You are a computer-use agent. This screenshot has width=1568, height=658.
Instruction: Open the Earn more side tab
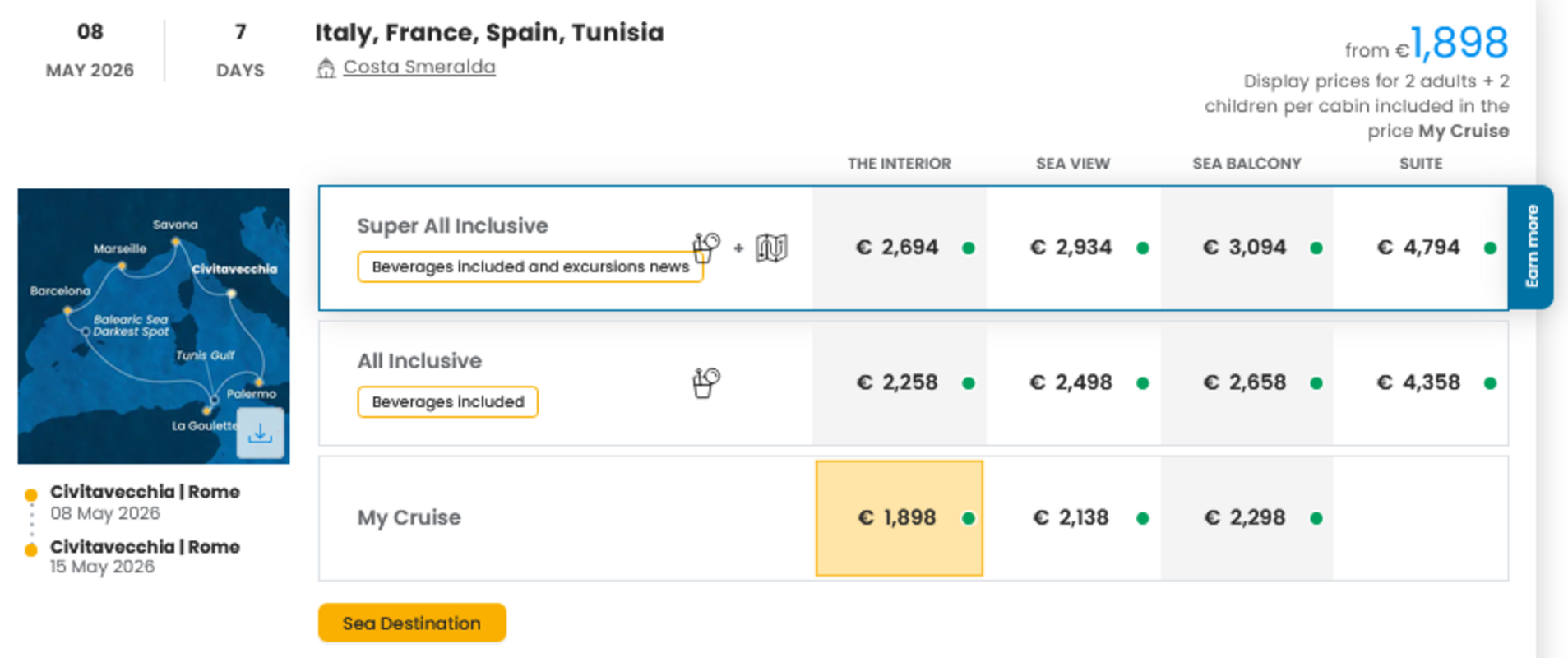click(1531, 247)
